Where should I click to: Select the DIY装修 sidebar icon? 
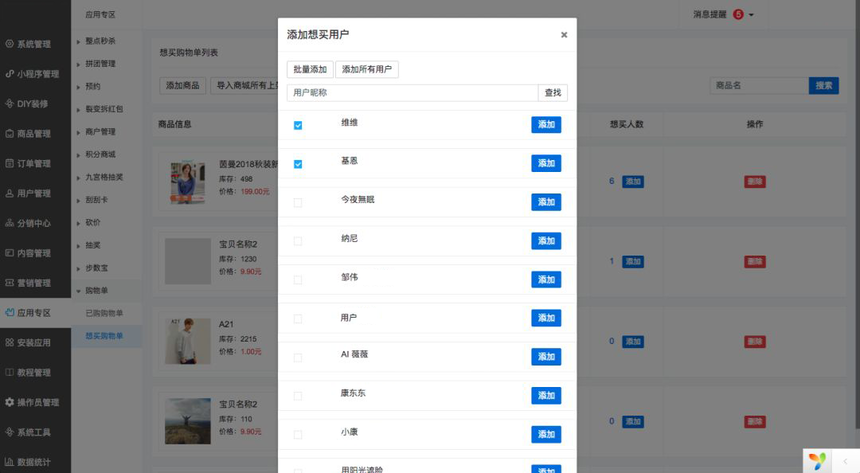pyautogui.click(x=9, y=103)
